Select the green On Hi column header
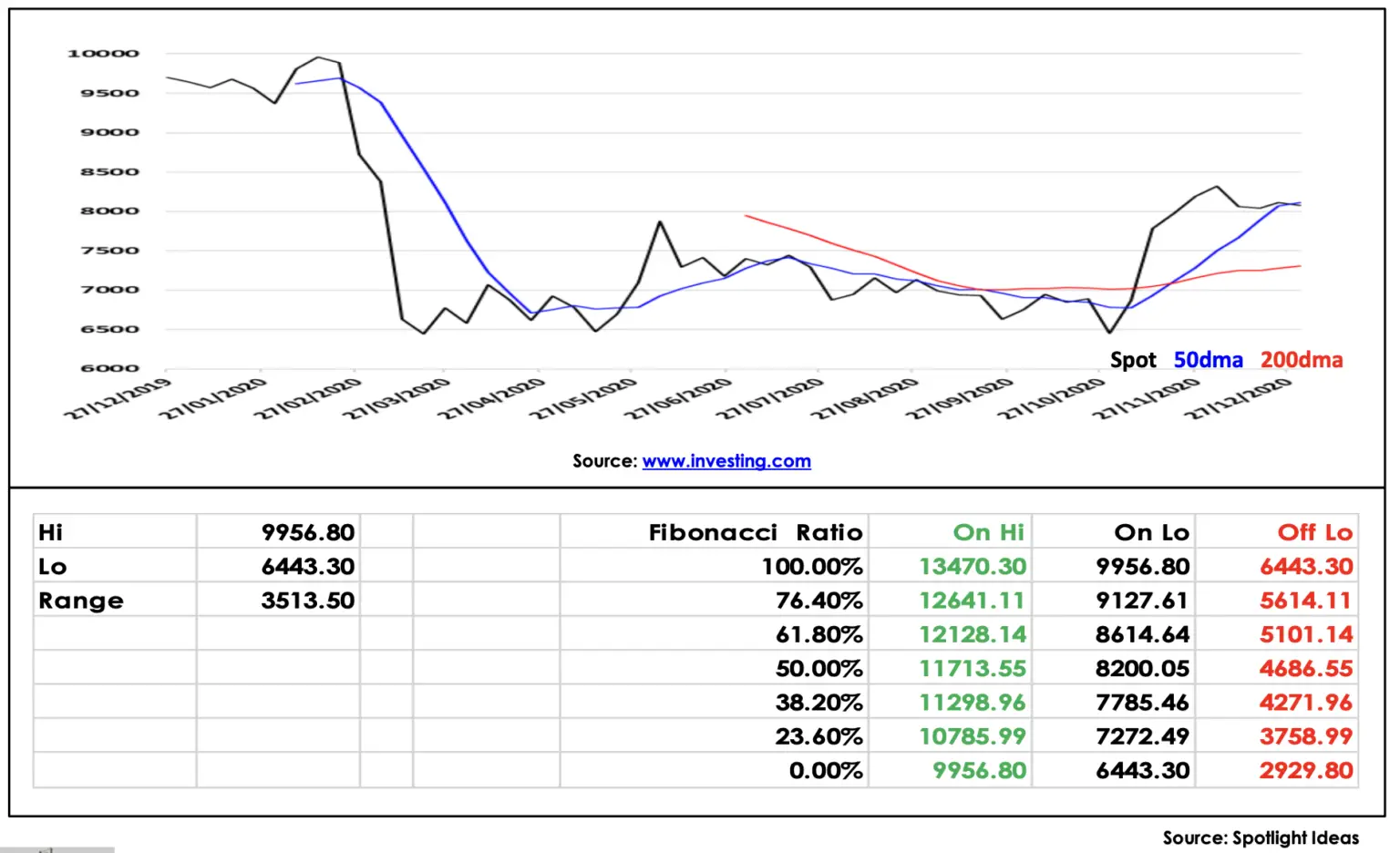Image resolution: width=1400 pixels, height=853 pixels. (x=951, y=532)
